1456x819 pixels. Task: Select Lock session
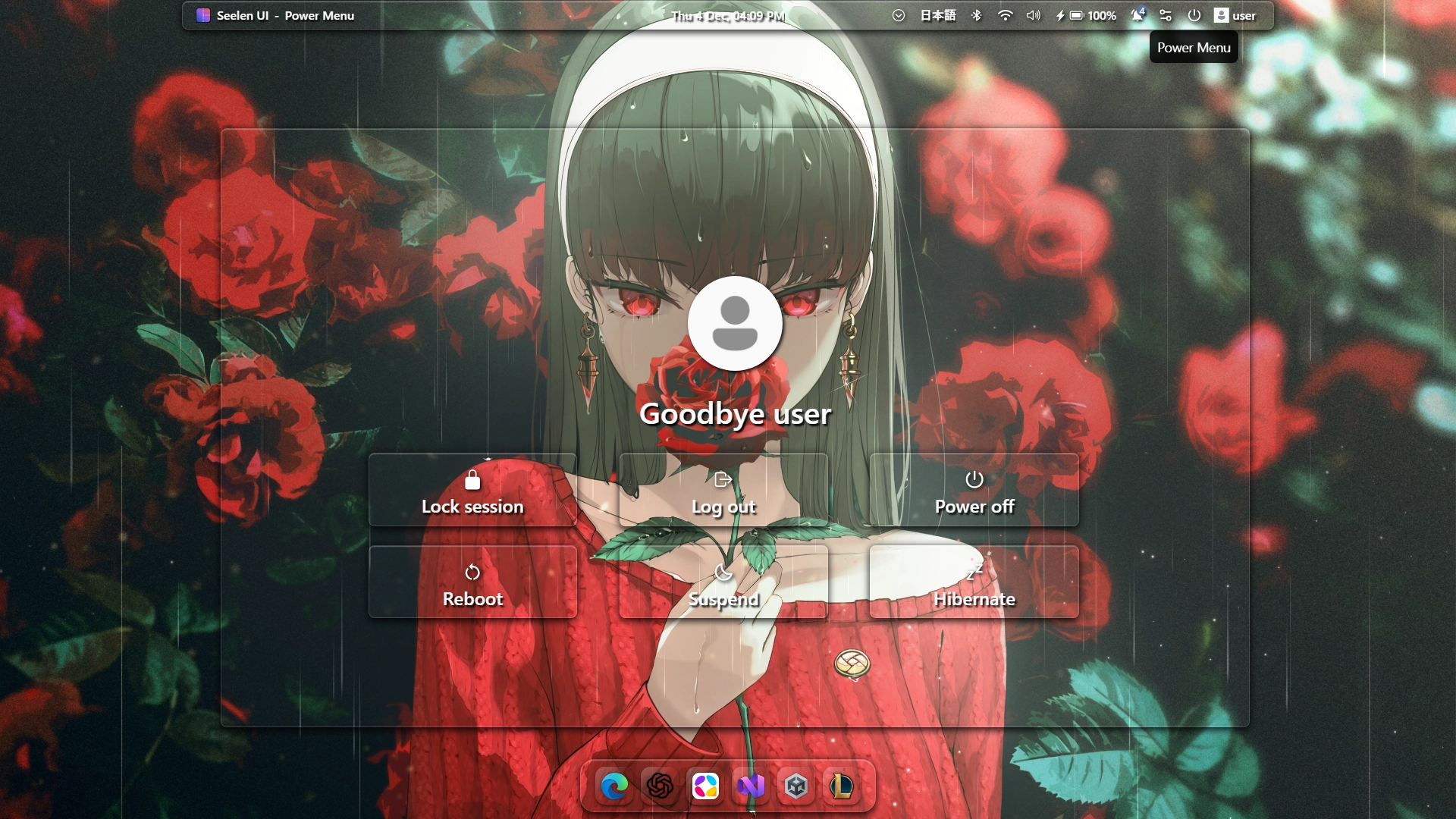click(x=472, y=491)
